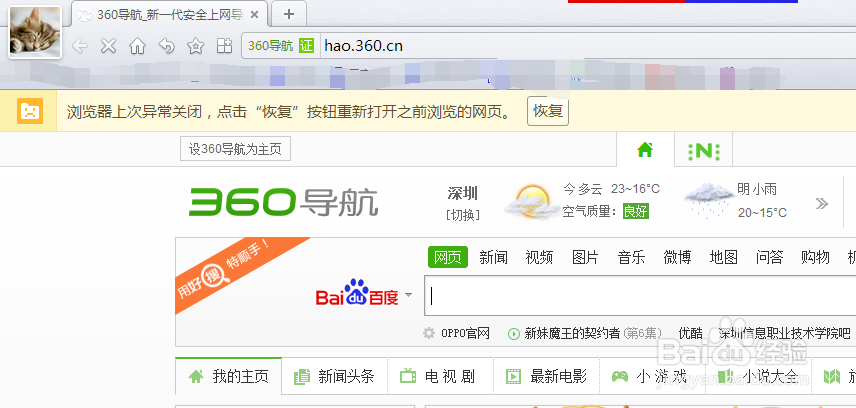Go back with the back arrow

tap(80, 46)
